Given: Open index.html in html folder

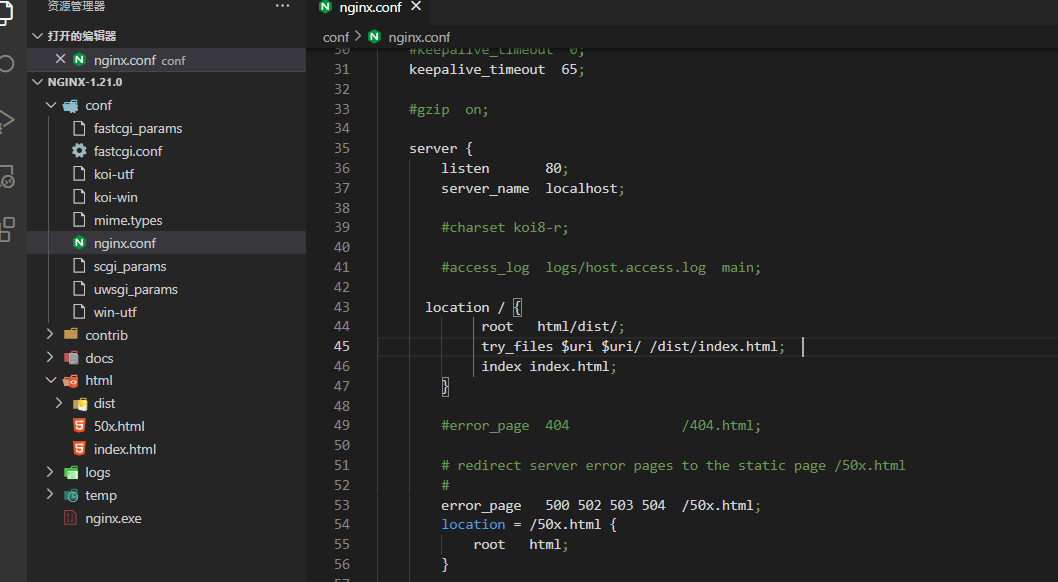Looking at the screenshot, I should (125, 449).
